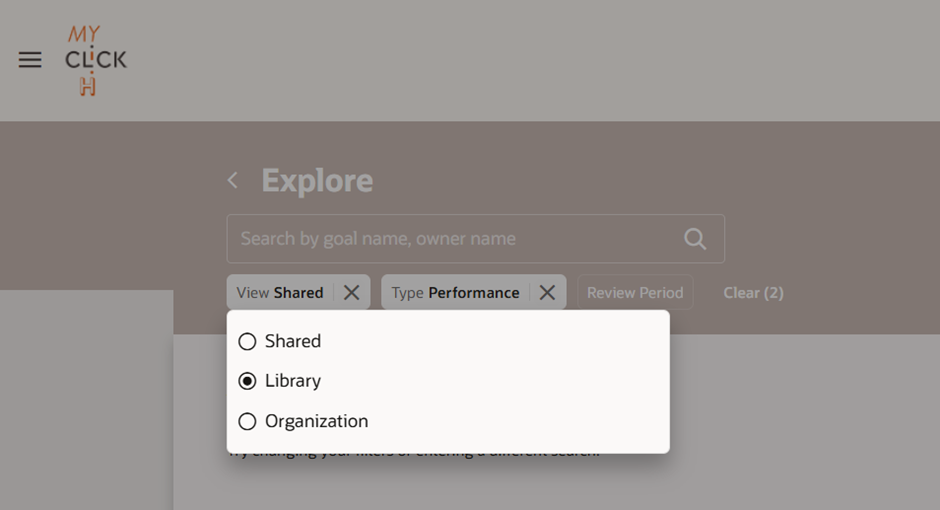Click the My Click H logo

click(96, 60)
